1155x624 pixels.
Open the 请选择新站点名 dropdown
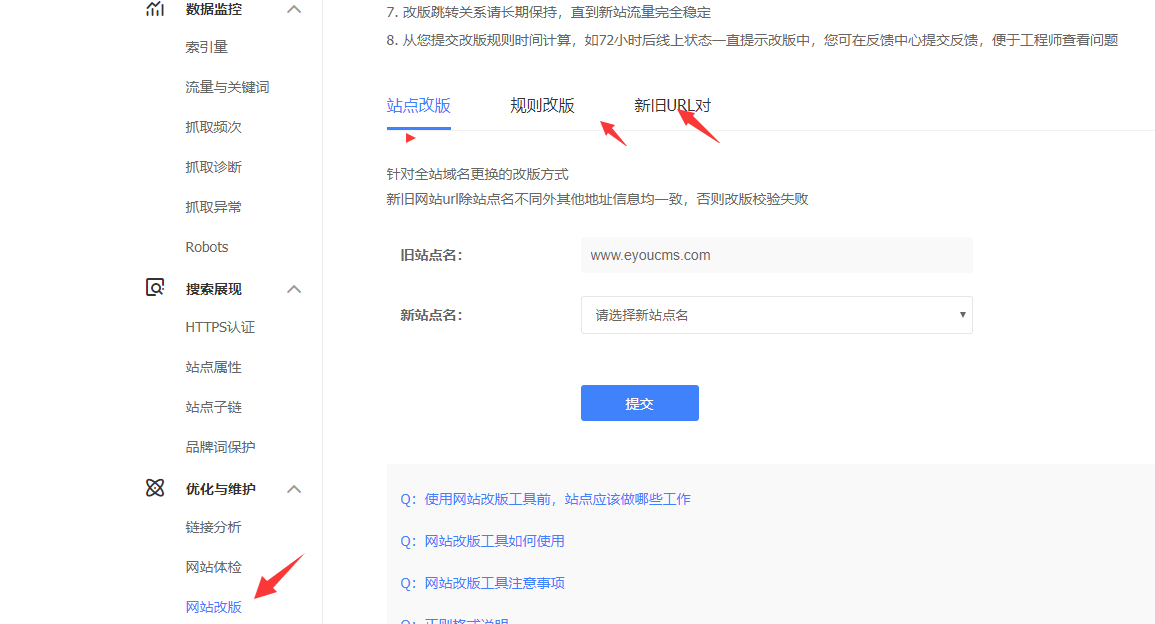click(x=776, y=315)
